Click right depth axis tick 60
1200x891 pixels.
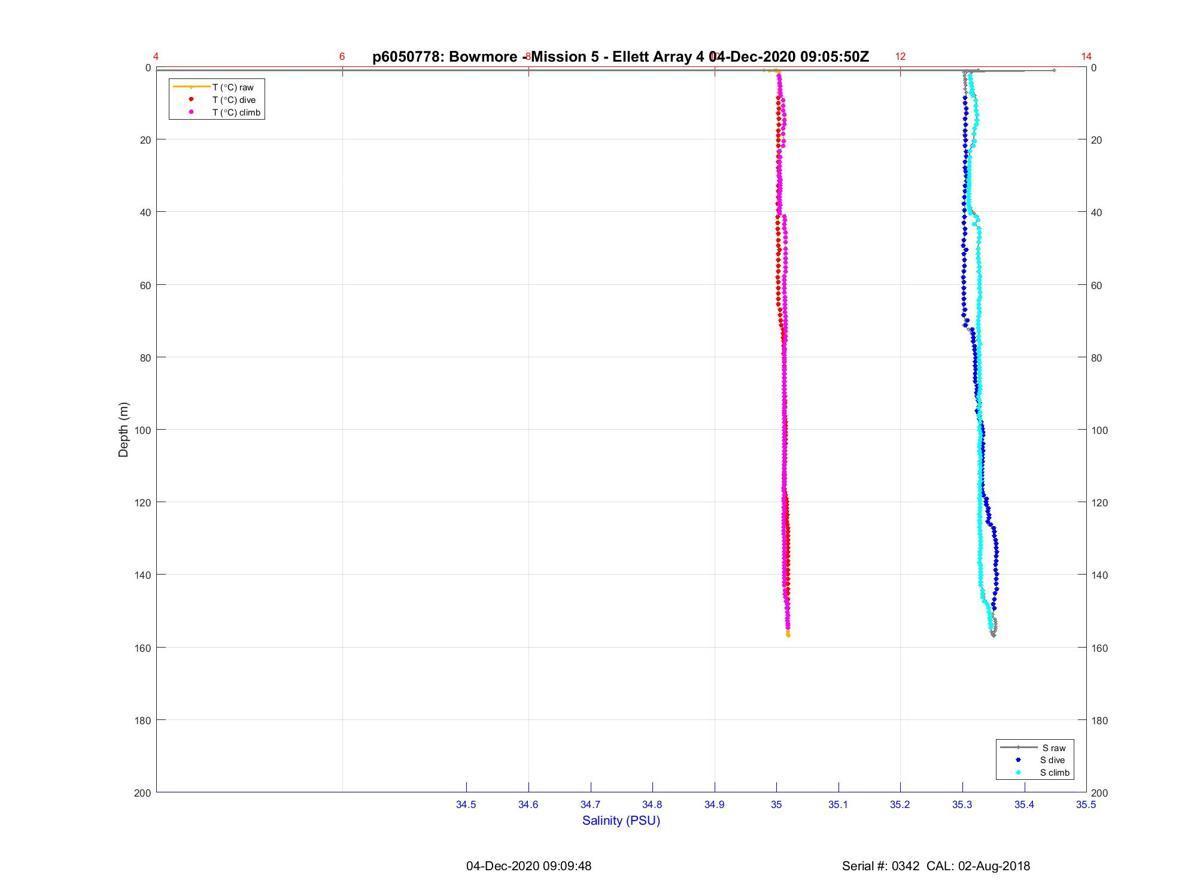point(1097,285)
